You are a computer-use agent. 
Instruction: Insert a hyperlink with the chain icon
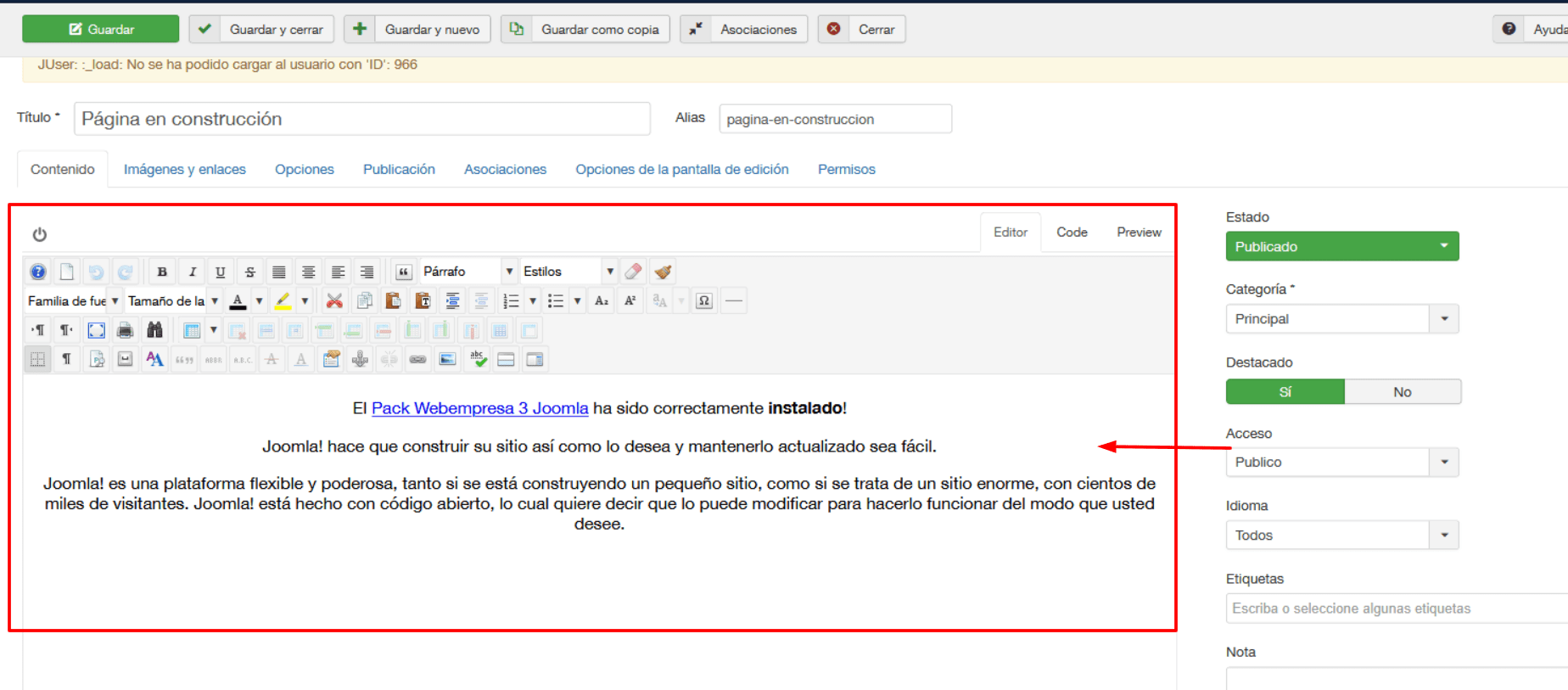(x=417, y=359)
